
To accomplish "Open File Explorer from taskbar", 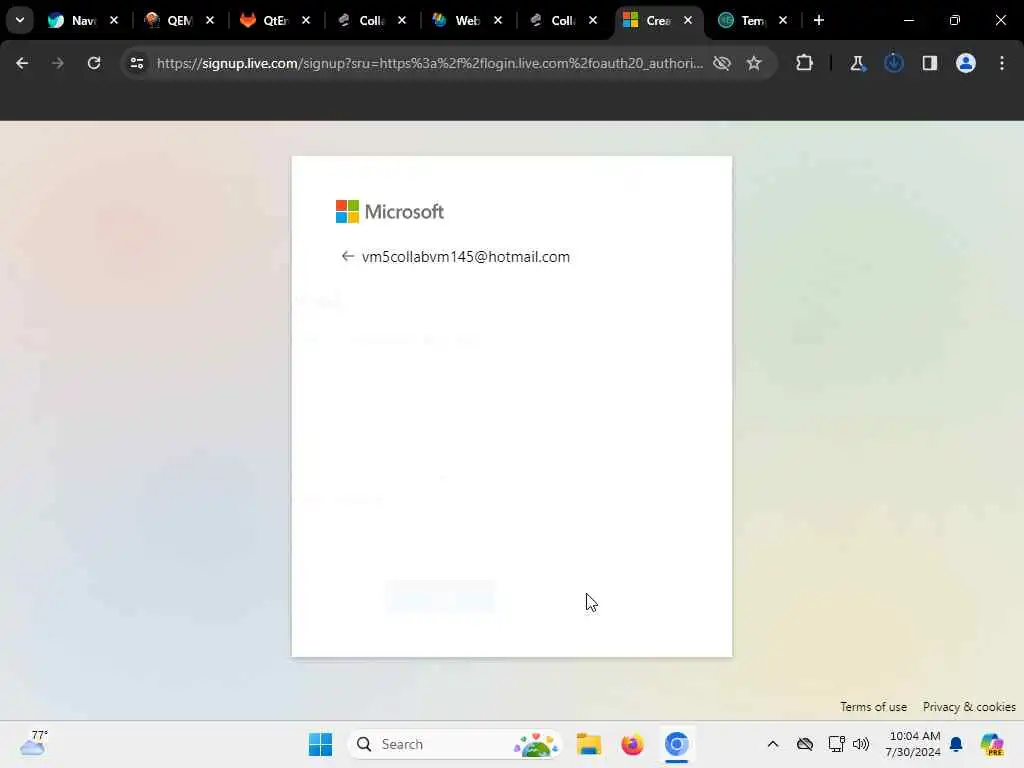I will [588, 744].
